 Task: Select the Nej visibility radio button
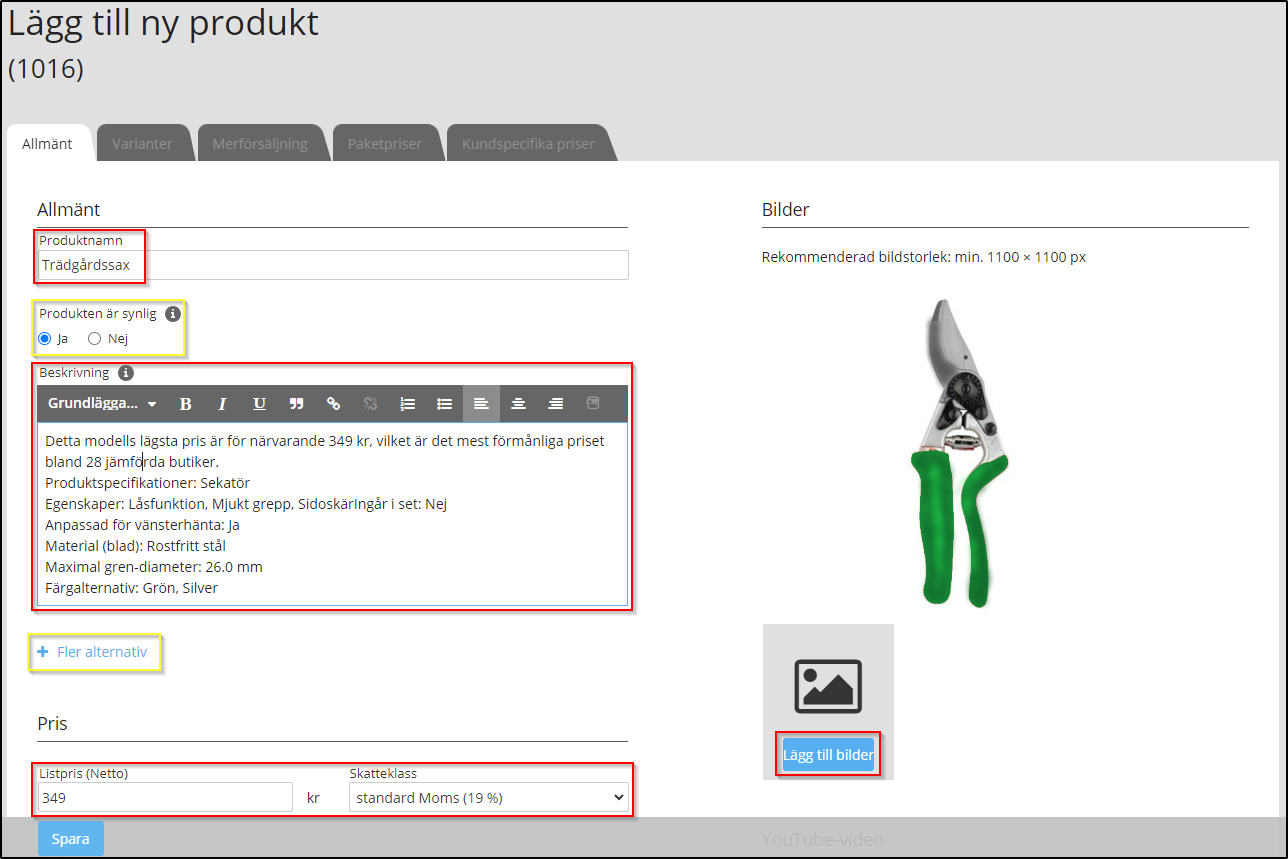coord(95,339)
